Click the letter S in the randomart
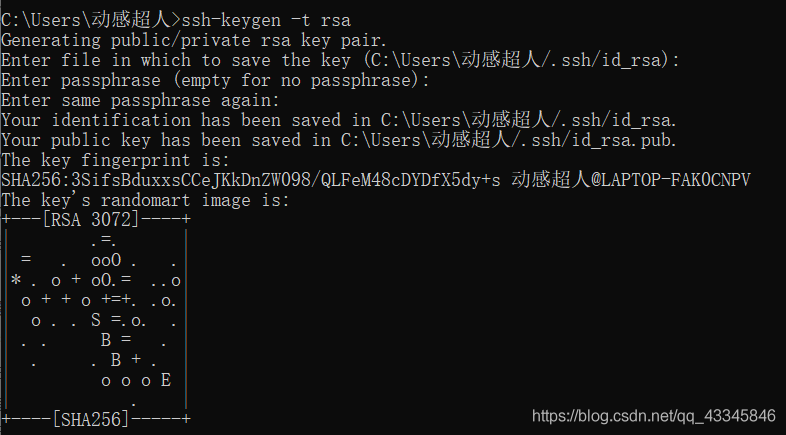 96,320
